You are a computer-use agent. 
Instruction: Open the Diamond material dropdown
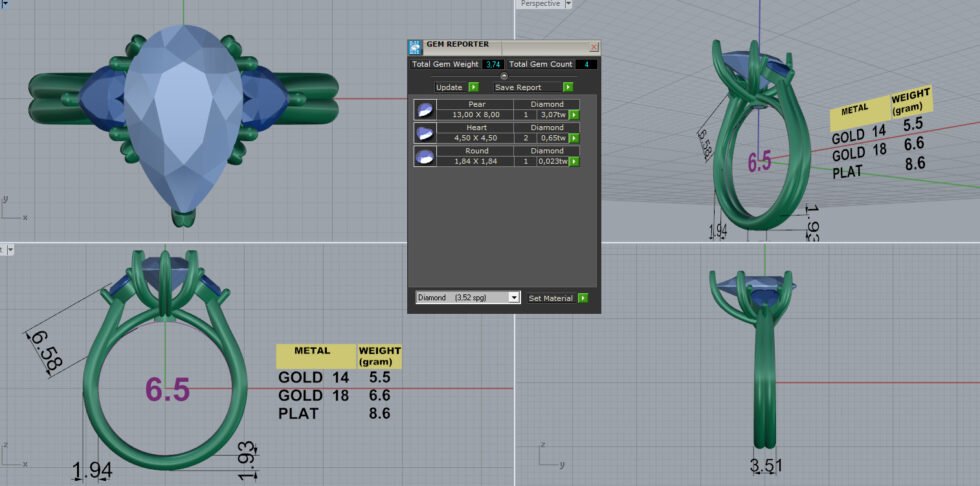[515, 298]
